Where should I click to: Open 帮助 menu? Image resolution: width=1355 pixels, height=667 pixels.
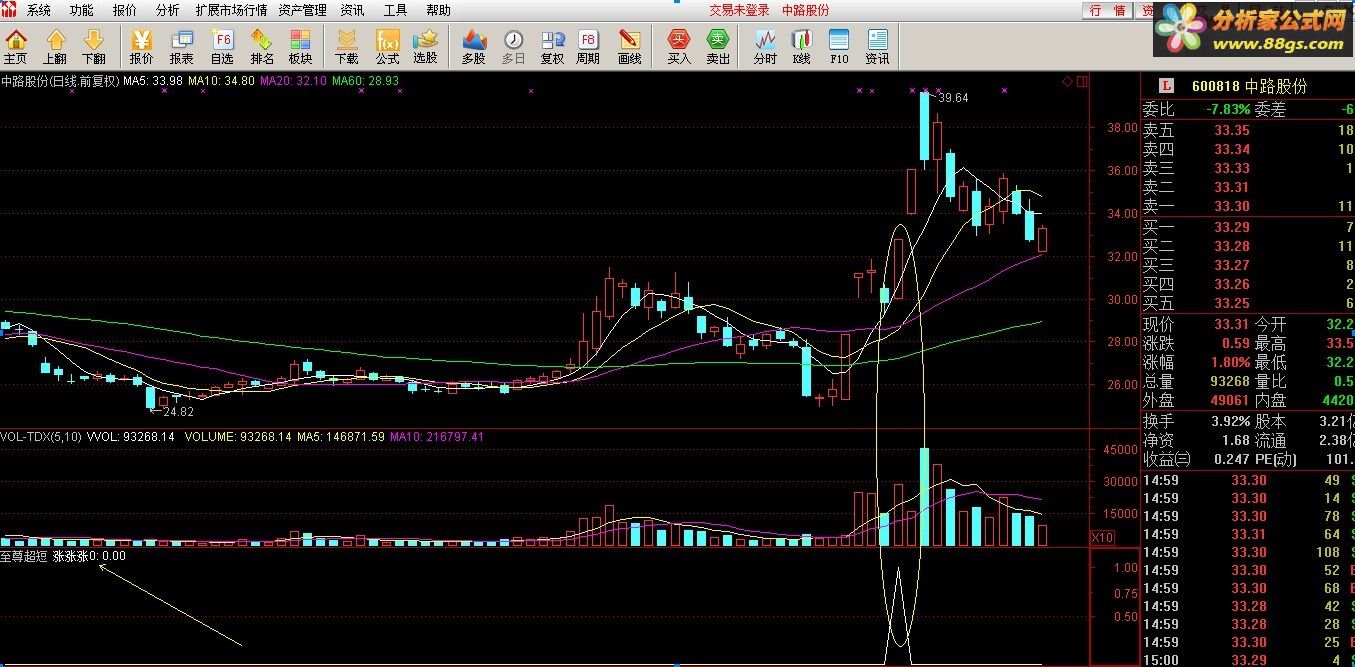(438, 10)
